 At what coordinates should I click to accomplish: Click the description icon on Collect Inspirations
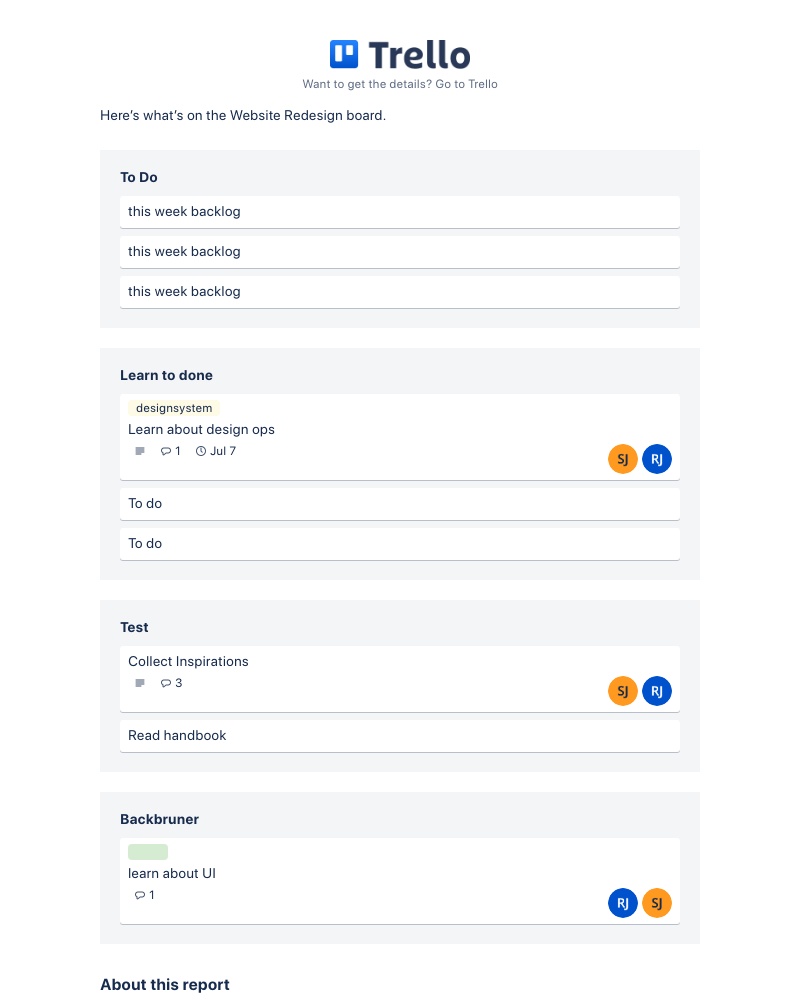tap(140, 683)
